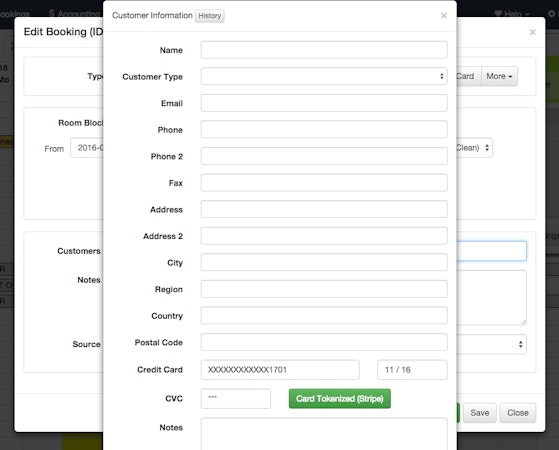Click the Card Tokenized (Stripe) button
This screenshot has height=450, width=559.
point(340,399)
